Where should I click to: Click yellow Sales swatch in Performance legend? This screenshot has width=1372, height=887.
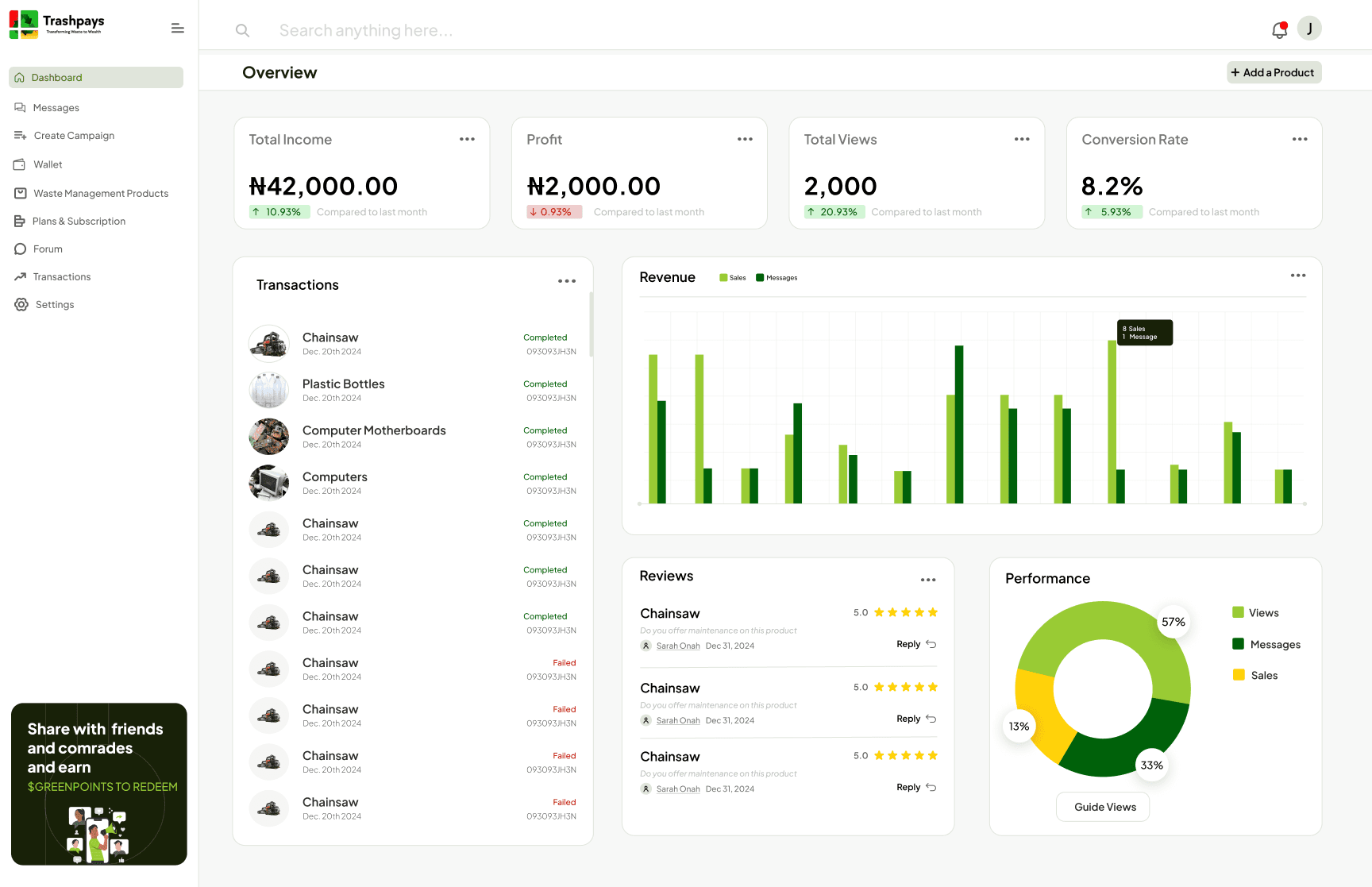click(1239, 675)
